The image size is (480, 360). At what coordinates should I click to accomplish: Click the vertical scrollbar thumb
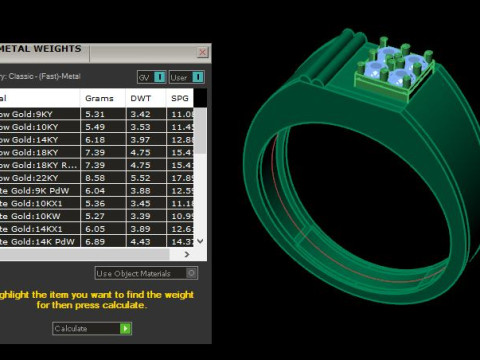[200, 131]
